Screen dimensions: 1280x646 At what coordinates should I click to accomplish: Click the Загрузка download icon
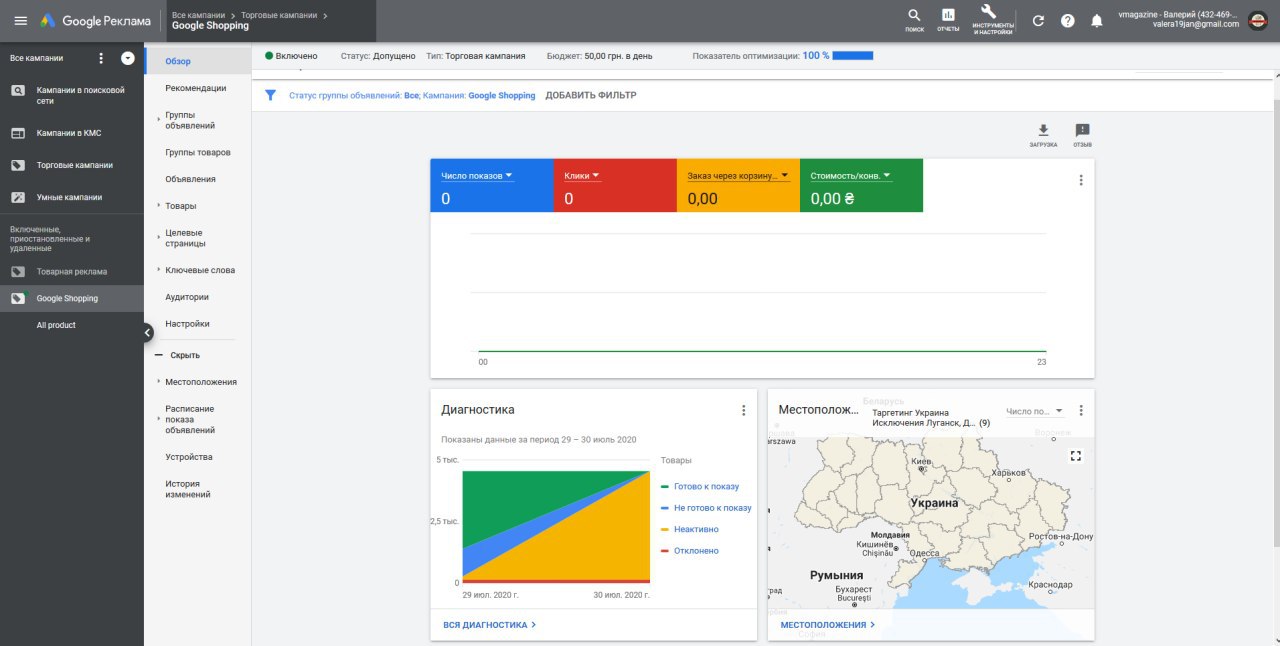[x=1043, y=135]
